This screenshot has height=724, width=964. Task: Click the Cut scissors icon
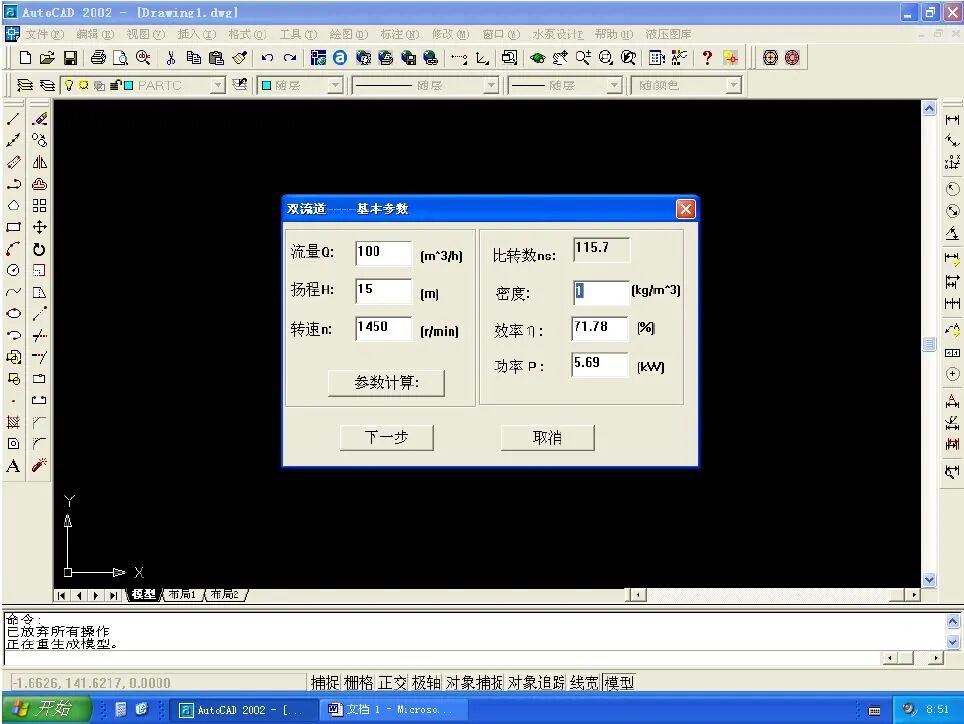(171, 58)
